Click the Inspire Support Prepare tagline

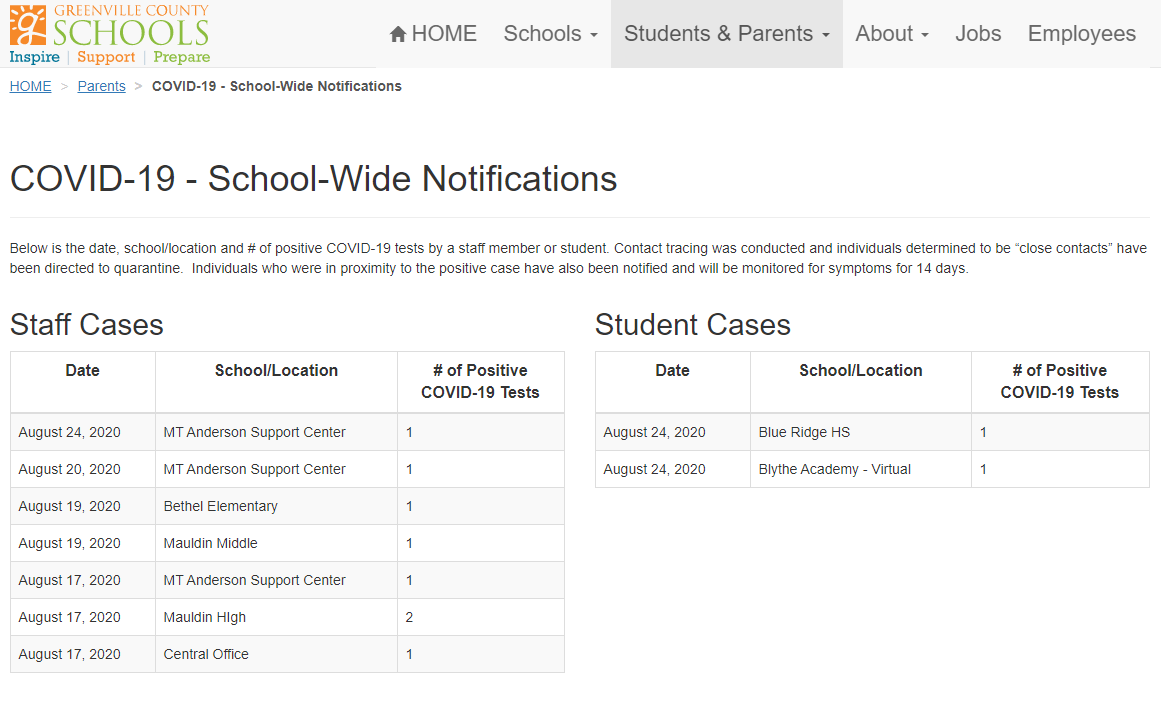pos(110,57)
